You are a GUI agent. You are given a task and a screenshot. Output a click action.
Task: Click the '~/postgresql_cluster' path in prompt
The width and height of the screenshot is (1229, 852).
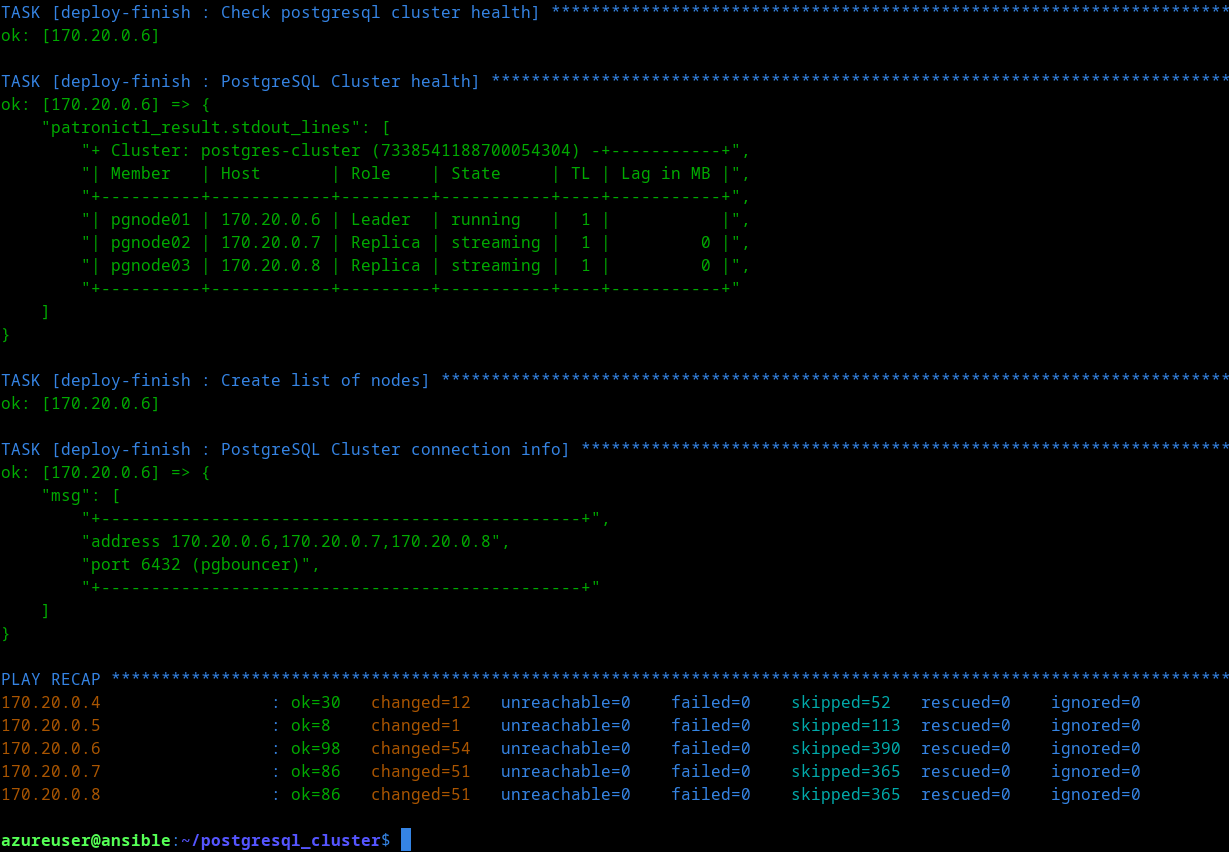(x=281, y=841)
